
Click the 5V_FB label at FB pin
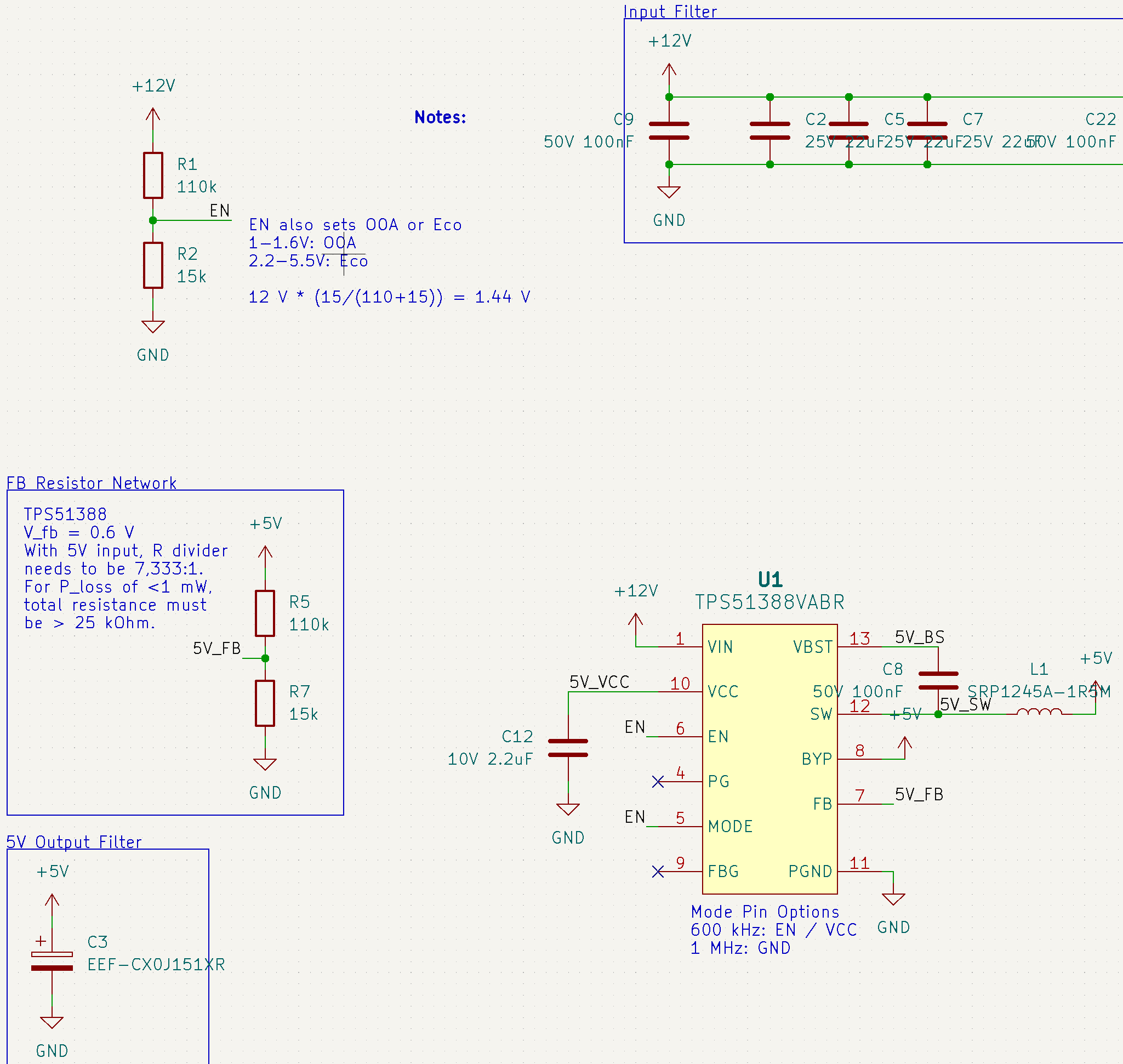point(919,795)
